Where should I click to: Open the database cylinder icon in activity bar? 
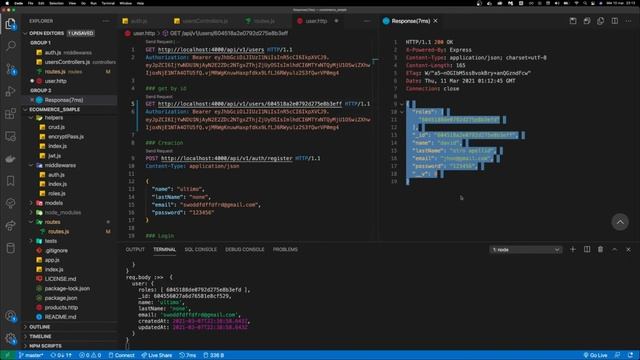point(11,248)
